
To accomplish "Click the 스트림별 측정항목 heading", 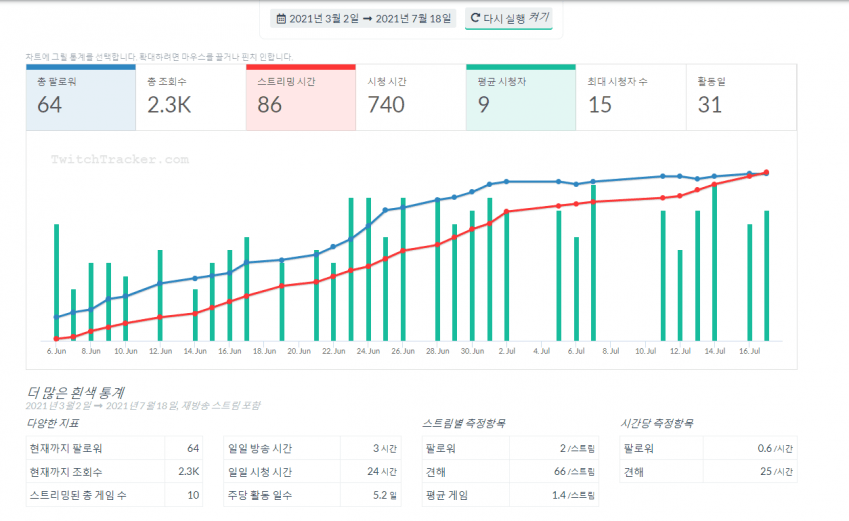I will tap(464, 423).
